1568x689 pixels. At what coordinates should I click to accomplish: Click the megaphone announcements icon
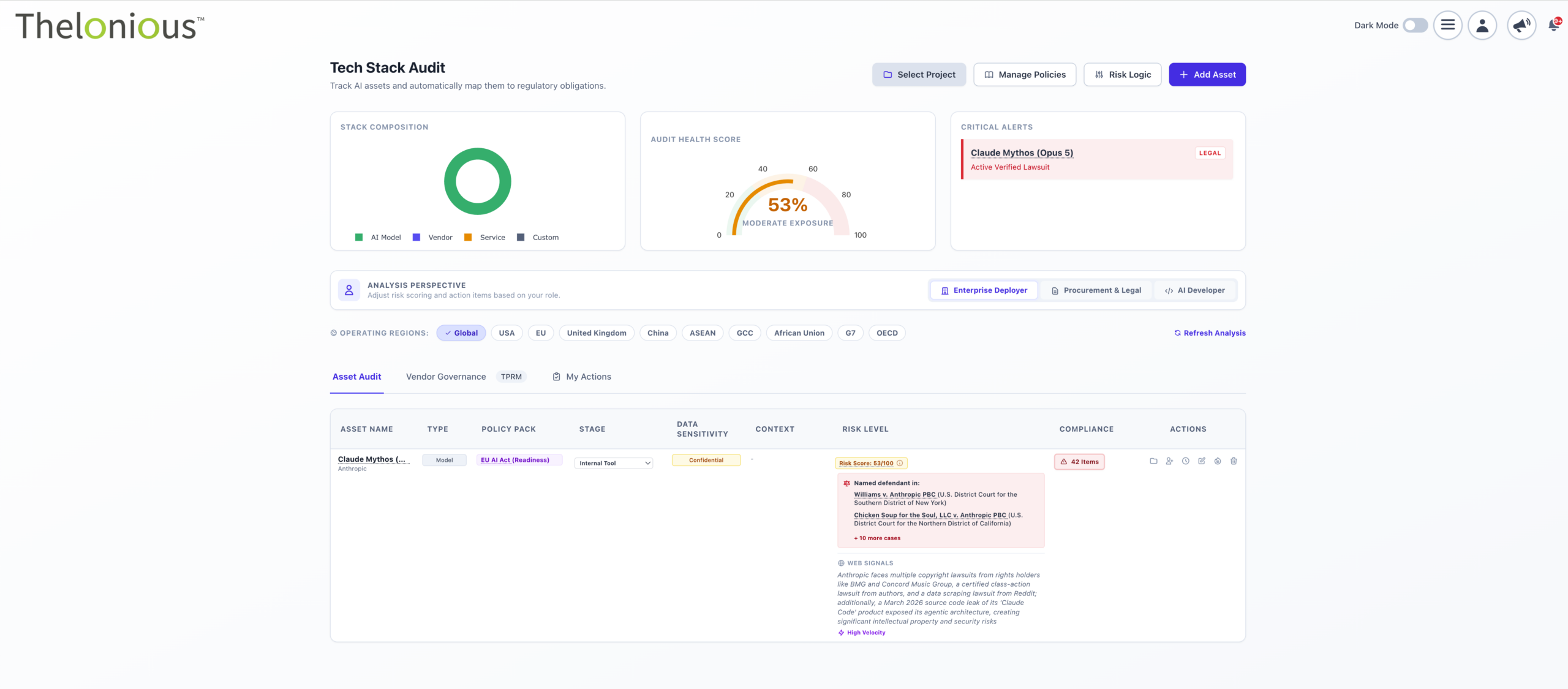pyautogui.click(x=1521, y=25)
